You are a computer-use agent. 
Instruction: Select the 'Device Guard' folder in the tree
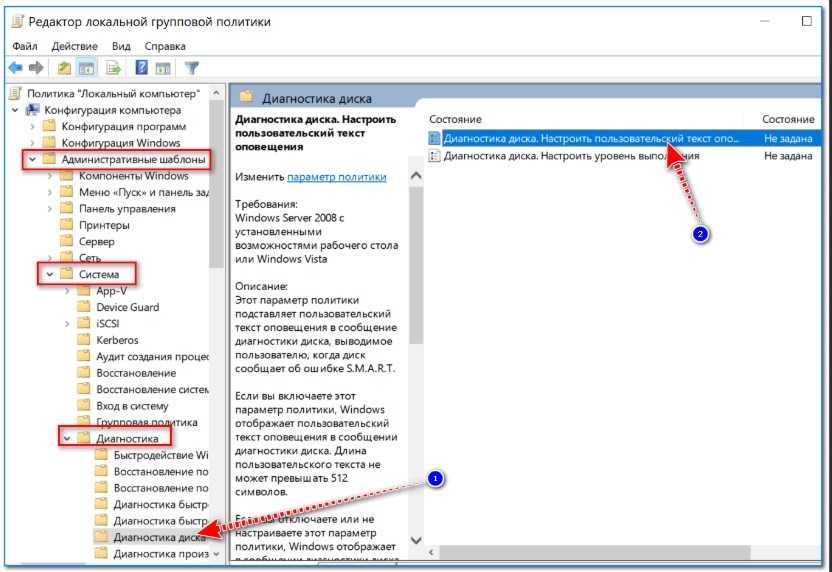pos(127,307)
